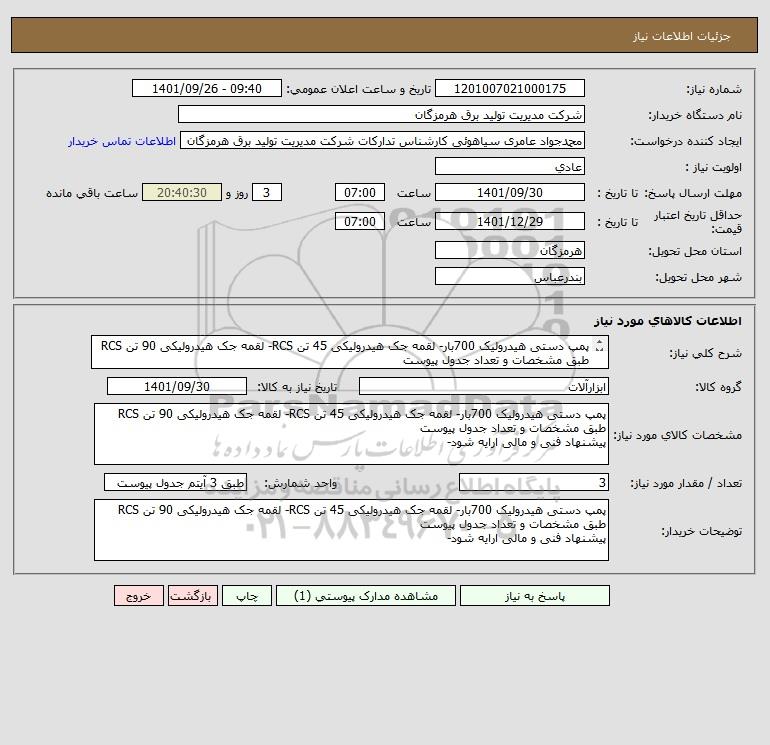Screen dimensions: 770x745
Task: Click the request creator name field
Action: [x=383, y=140]
